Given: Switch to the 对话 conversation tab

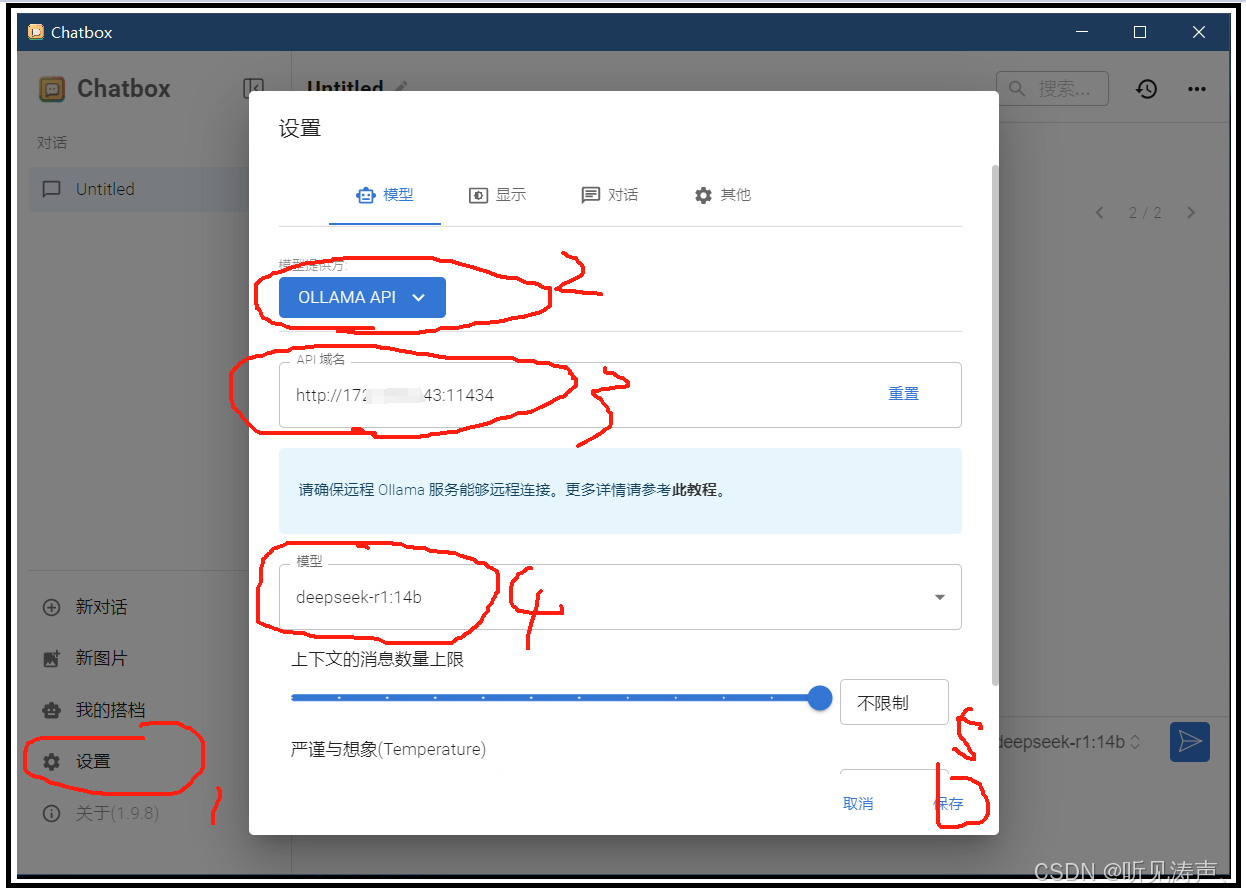Looking at the screenshot, I should [x=610, y=195].
